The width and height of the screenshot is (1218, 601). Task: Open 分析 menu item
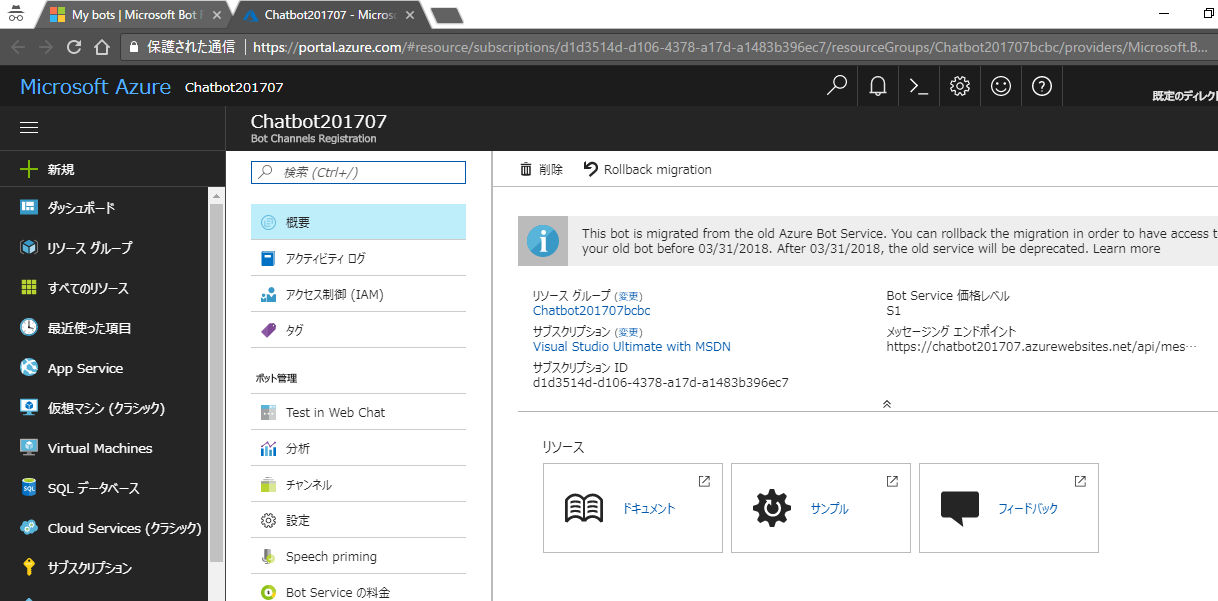click(358, 448)
